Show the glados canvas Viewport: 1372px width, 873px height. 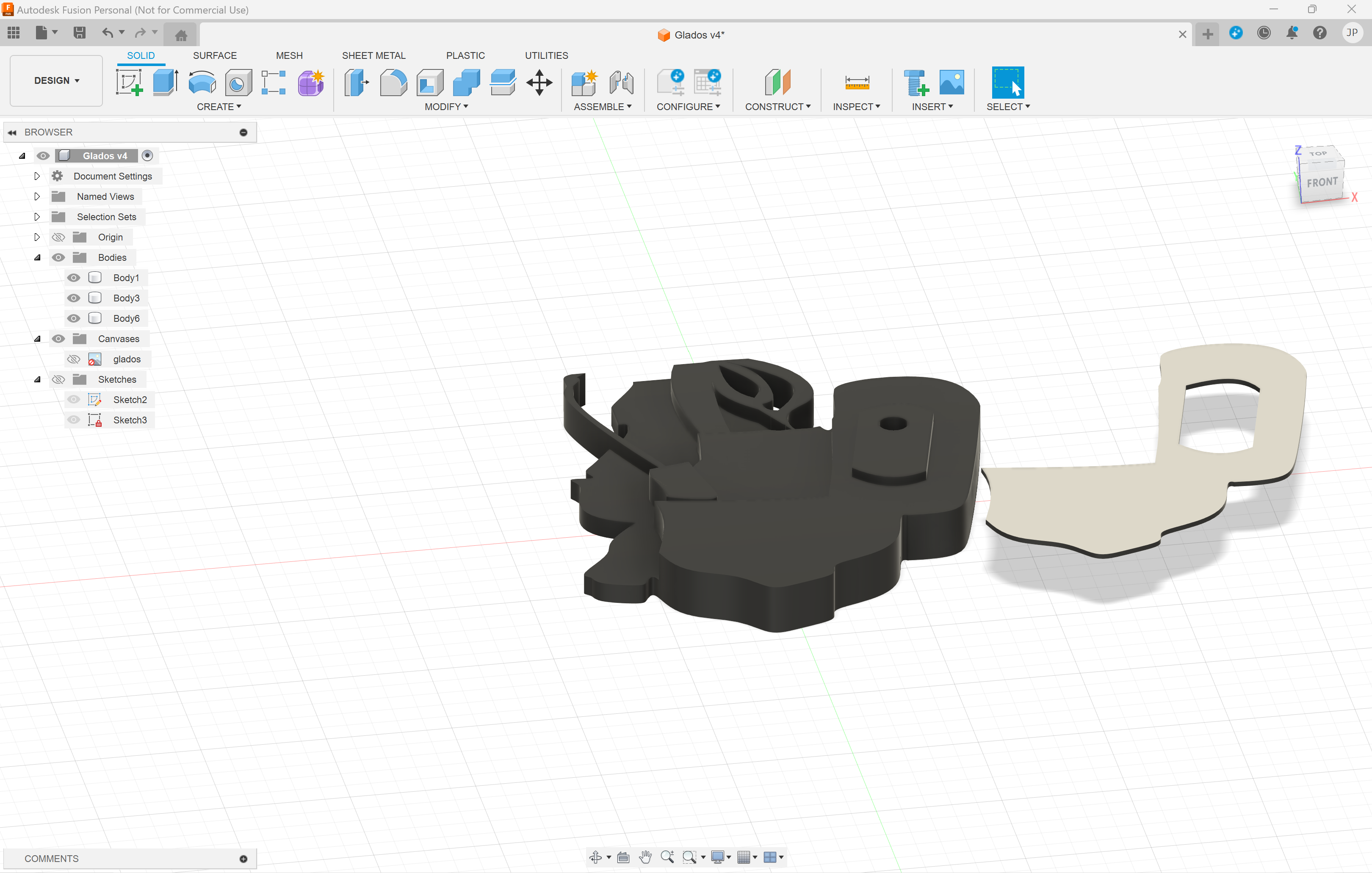tap(74, 359)
